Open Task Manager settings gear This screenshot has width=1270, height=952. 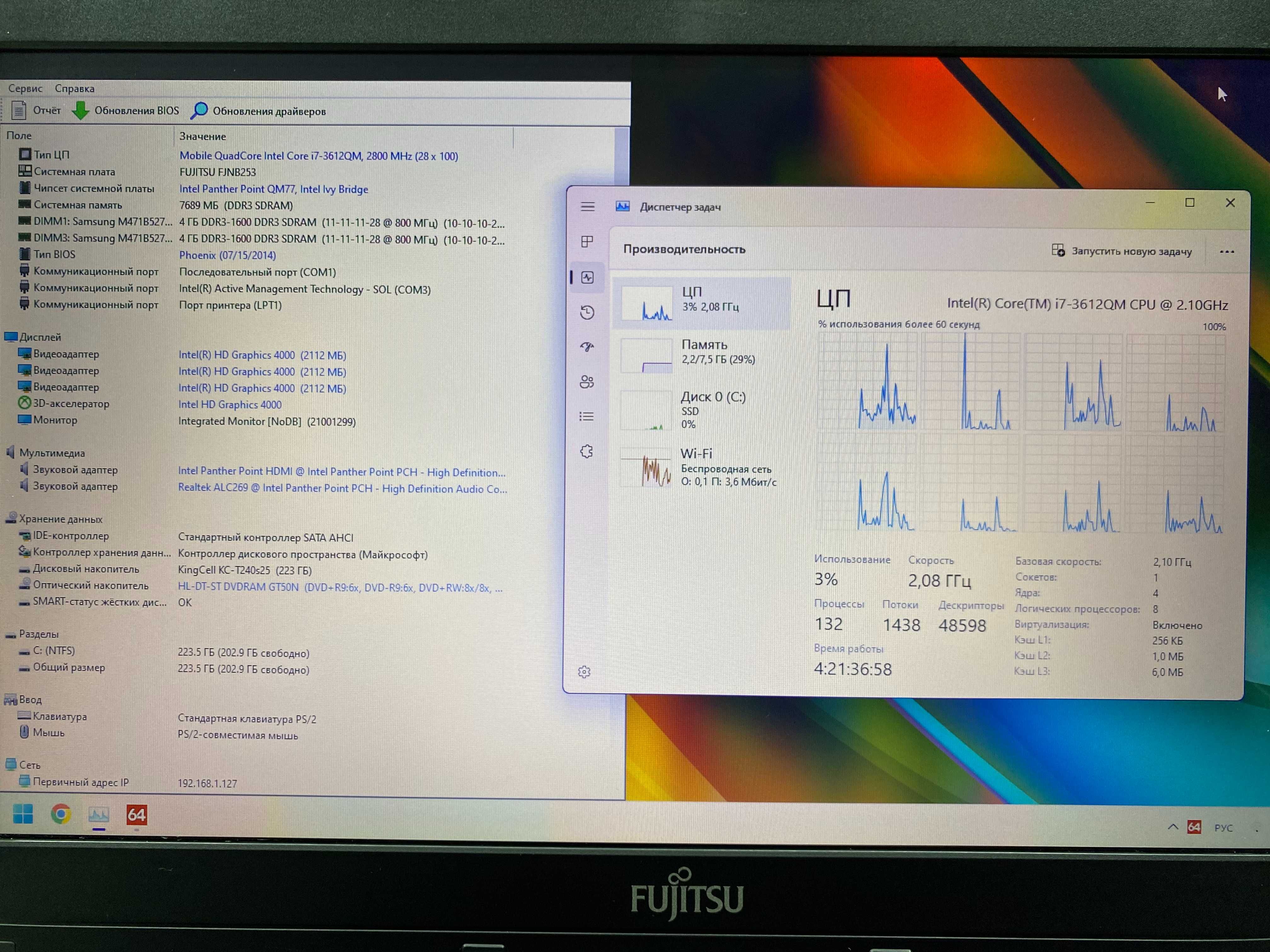click(585, 672)
